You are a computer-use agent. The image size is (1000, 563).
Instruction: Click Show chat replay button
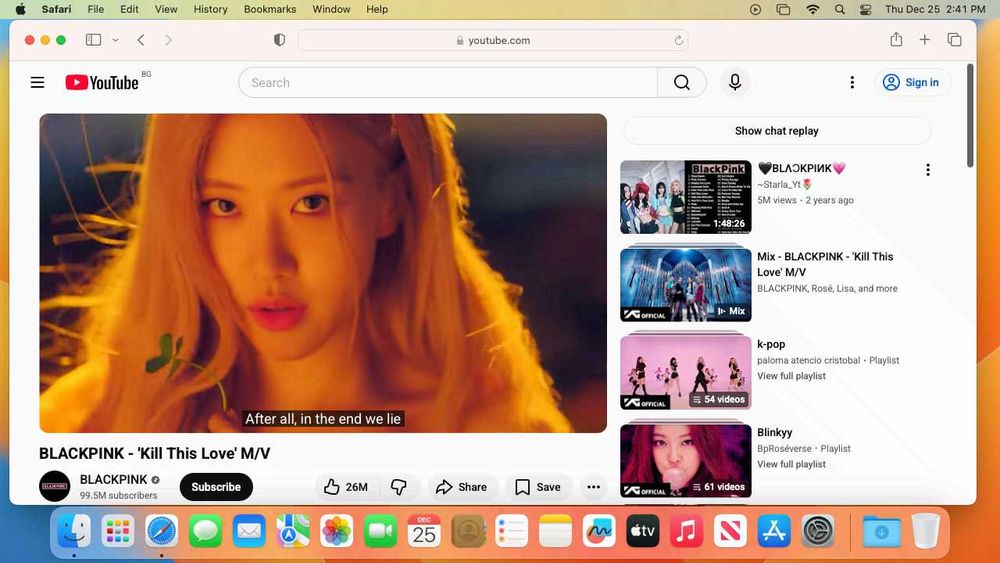(777, 131)
